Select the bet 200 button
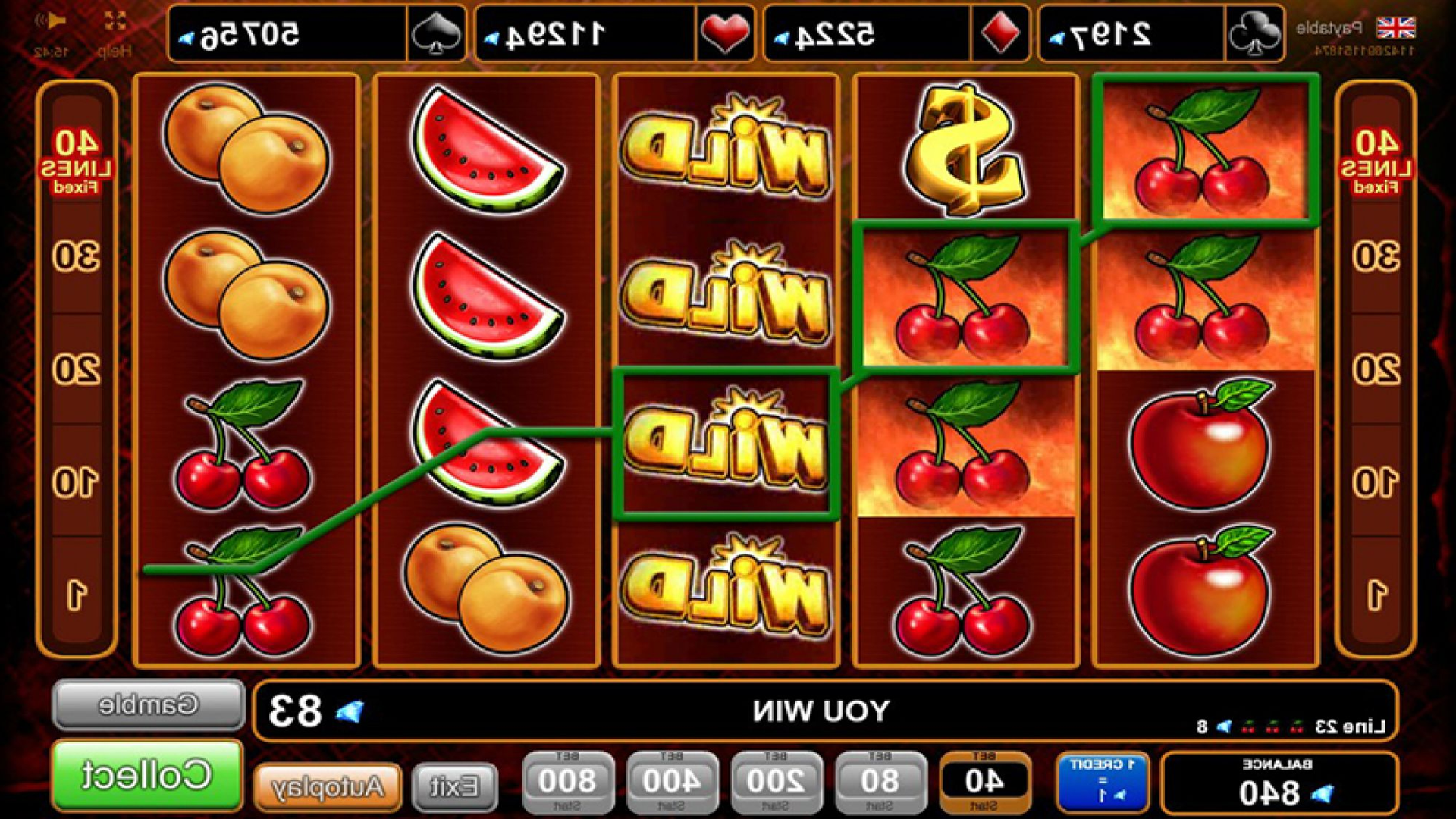Image resolution: width=1456 pixels, height=819 pixels. [x=777, y=783]
